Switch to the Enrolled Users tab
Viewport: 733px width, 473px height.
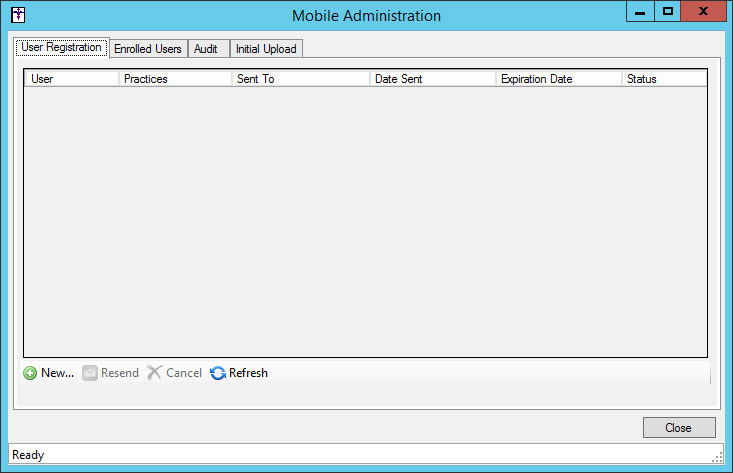(x=147, y=48)
